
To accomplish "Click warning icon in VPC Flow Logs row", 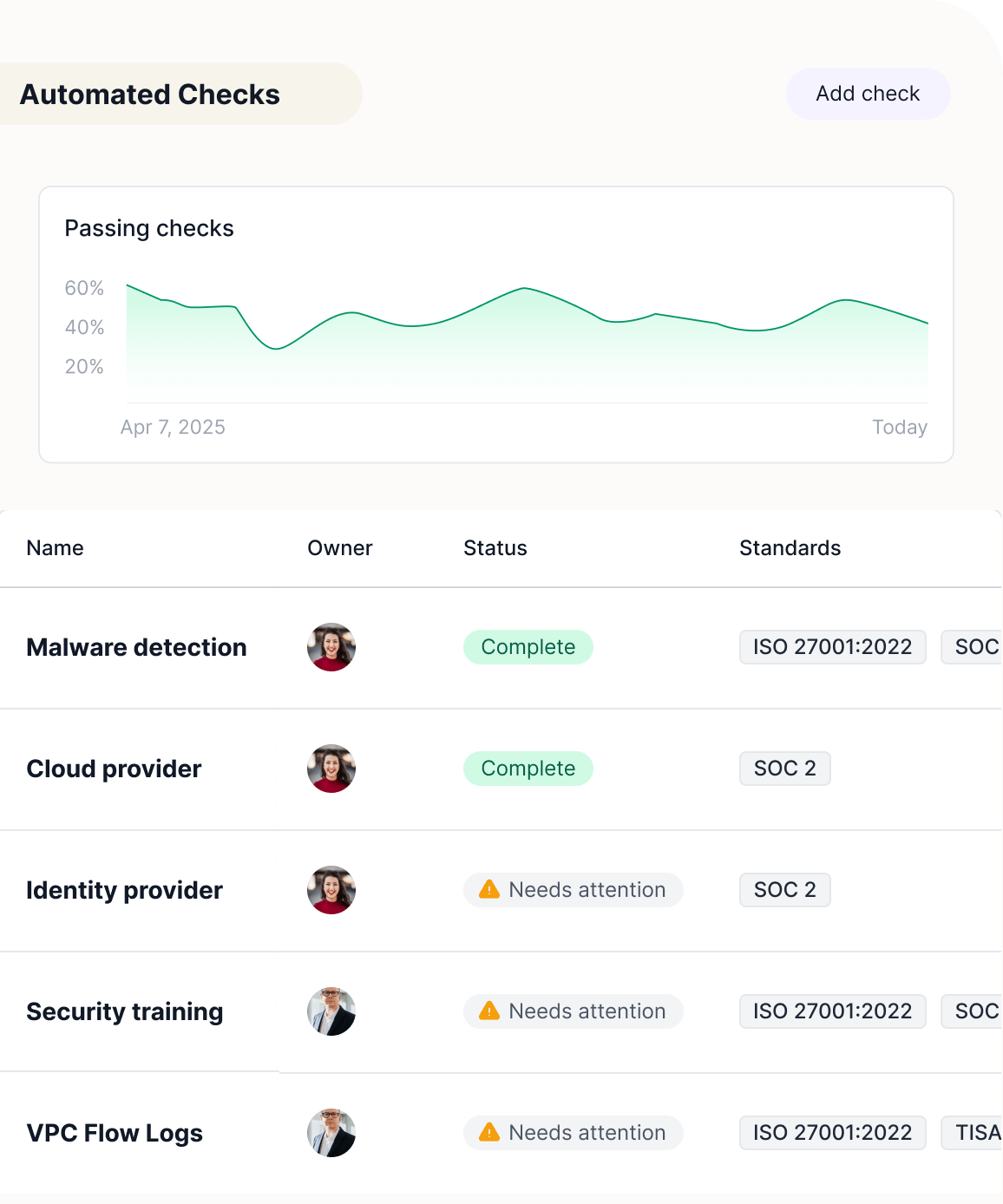I will pos(489,1133).
